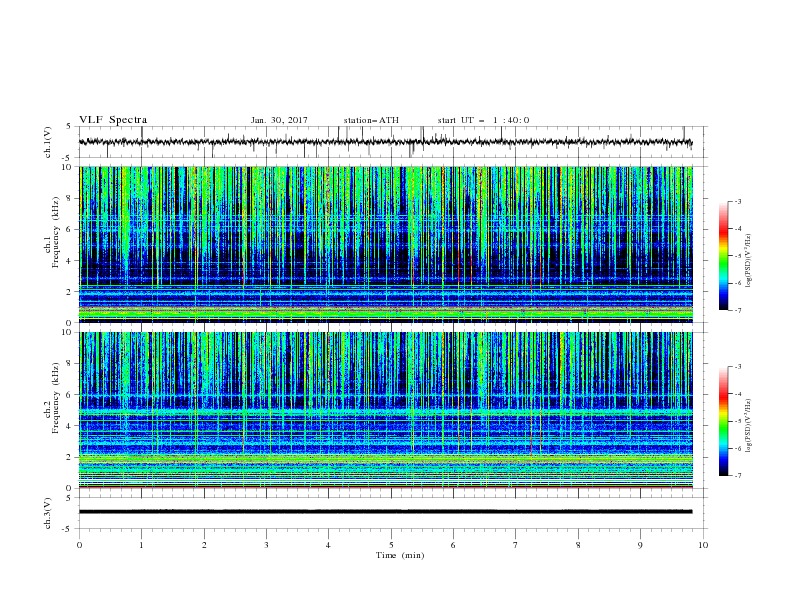Viewport: 792px width, 612px height.
Task: Select the "ch.3(V)" axis label
Action: 48,513
